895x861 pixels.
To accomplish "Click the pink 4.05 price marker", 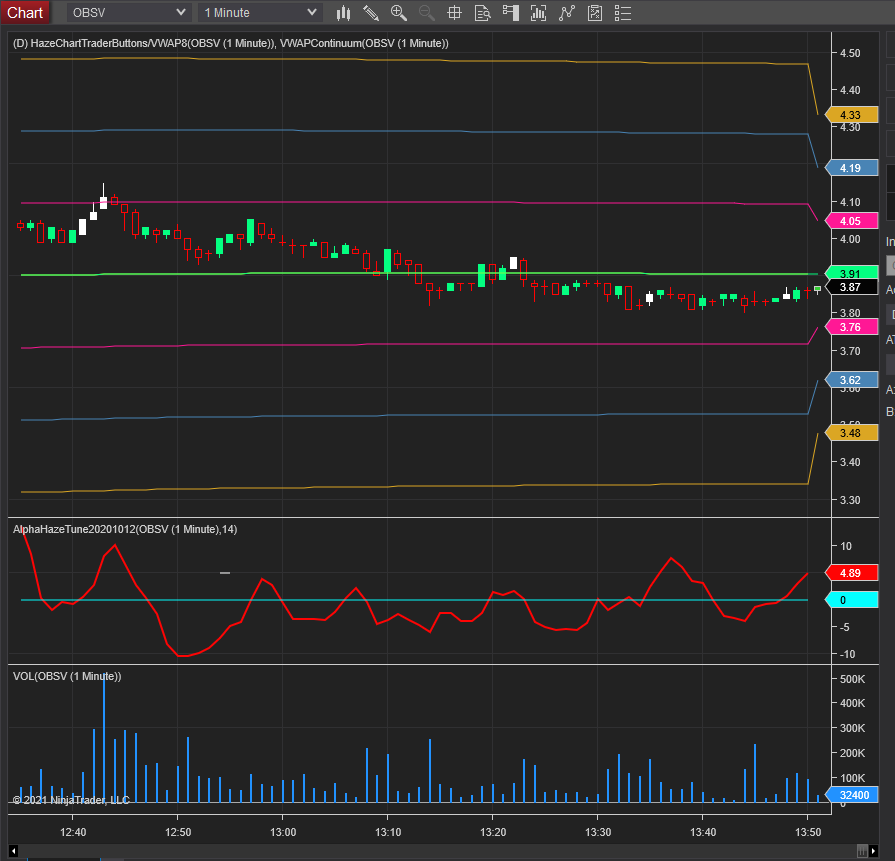I will click(851, 221).
